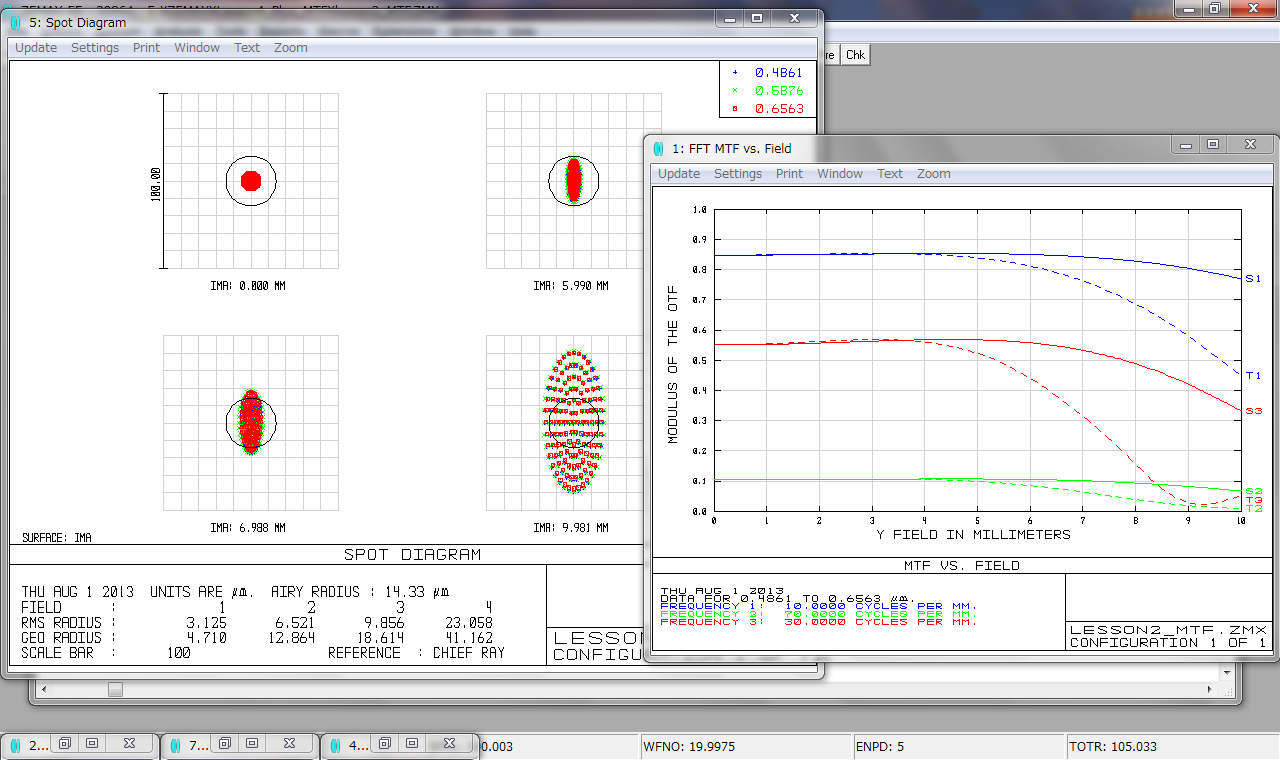Maximize the FFT MTF vs. Field window
The width and height of the screenshot is (1280, 760).
(x=1213, y=144)
